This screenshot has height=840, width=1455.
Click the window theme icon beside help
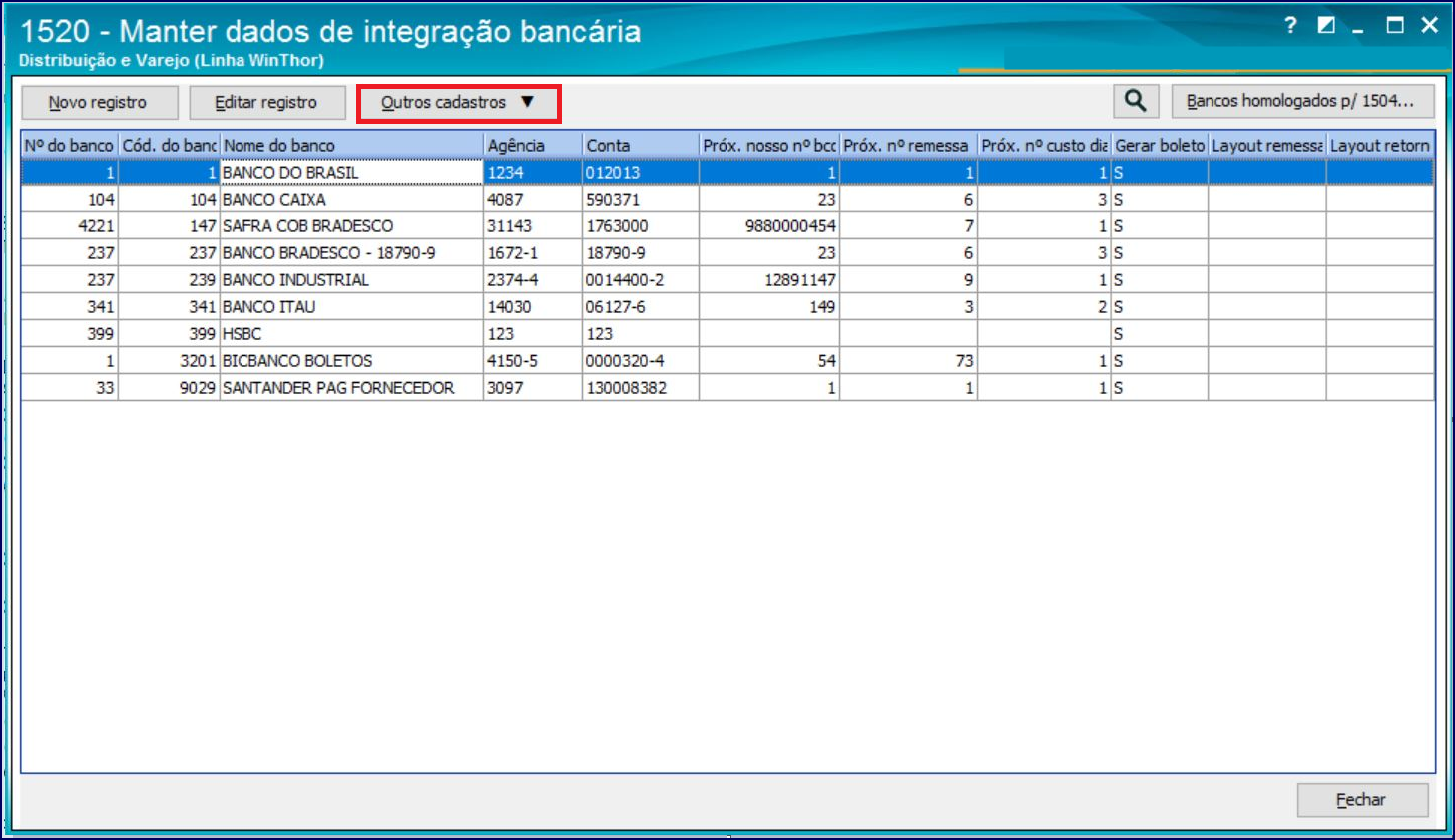pyautogui.click(x=1326, y=25)
